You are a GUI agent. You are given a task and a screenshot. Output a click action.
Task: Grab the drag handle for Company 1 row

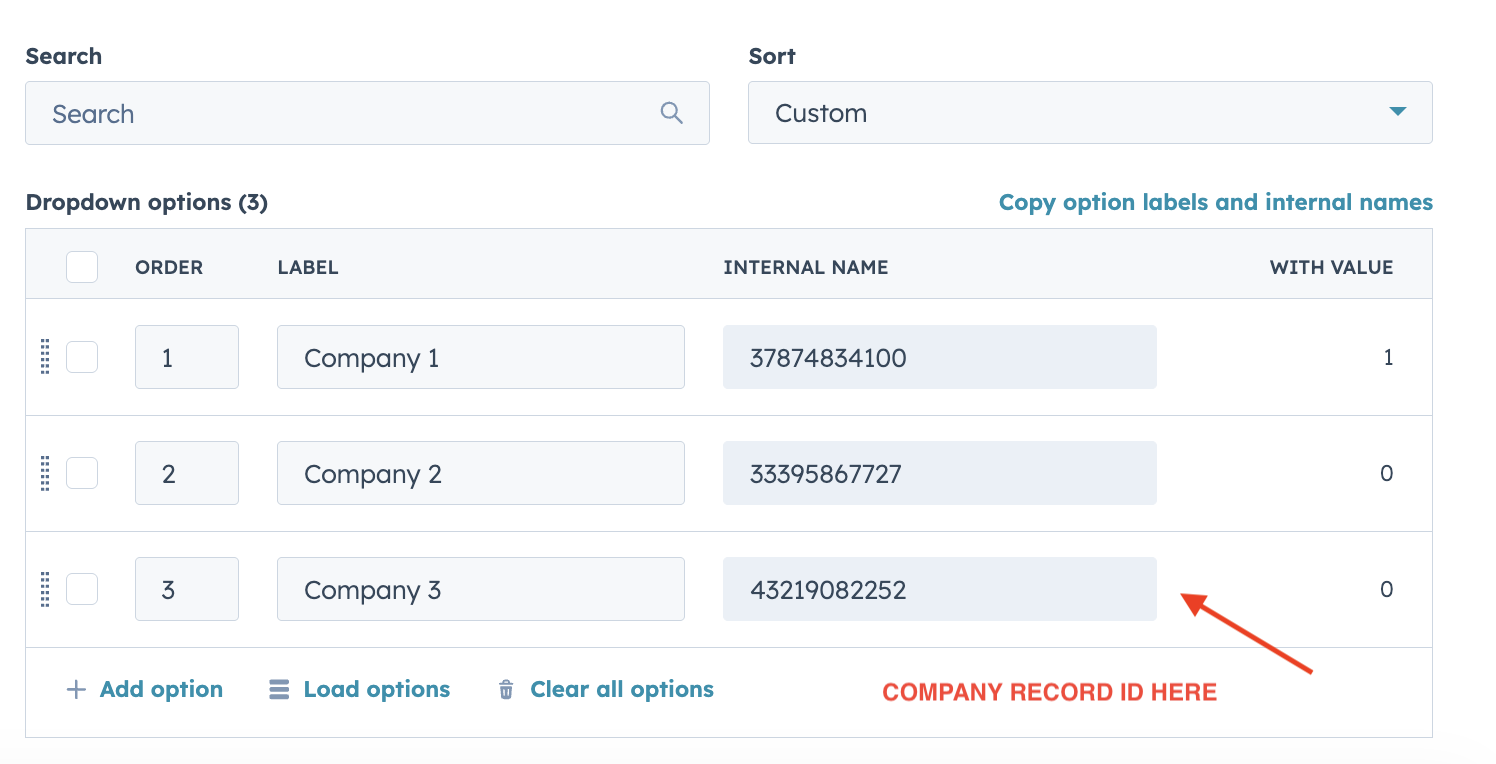pos(45,357)
